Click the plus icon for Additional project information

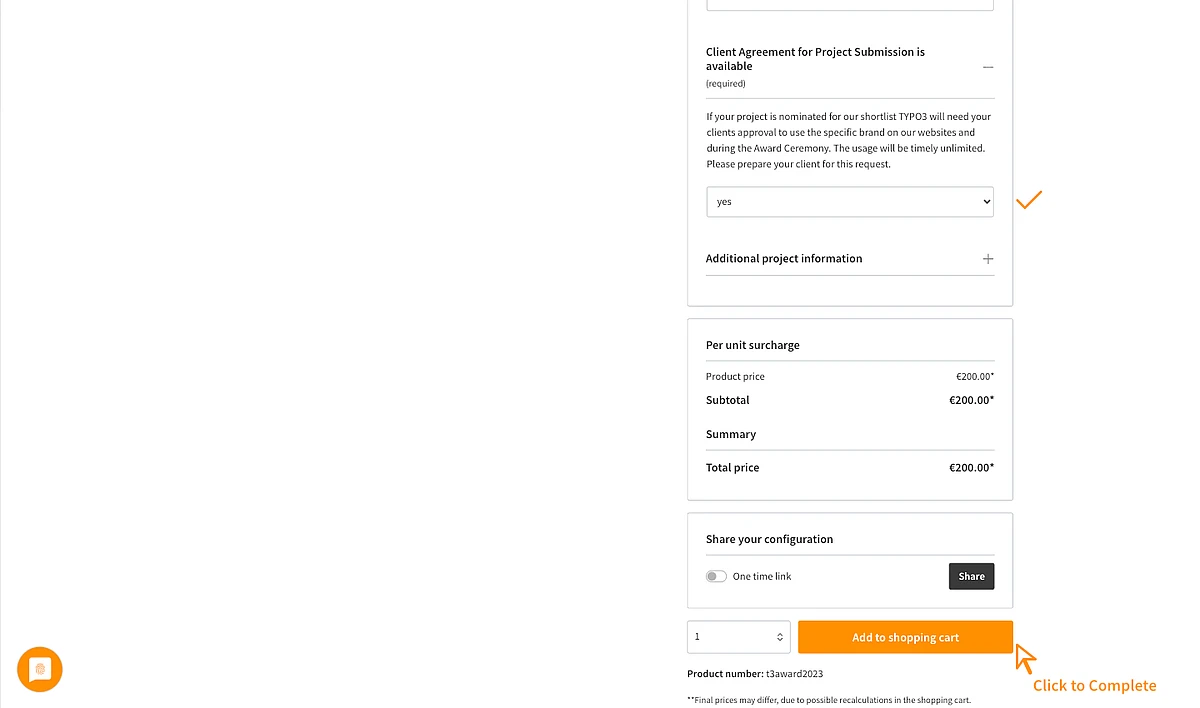pos(988,259)
